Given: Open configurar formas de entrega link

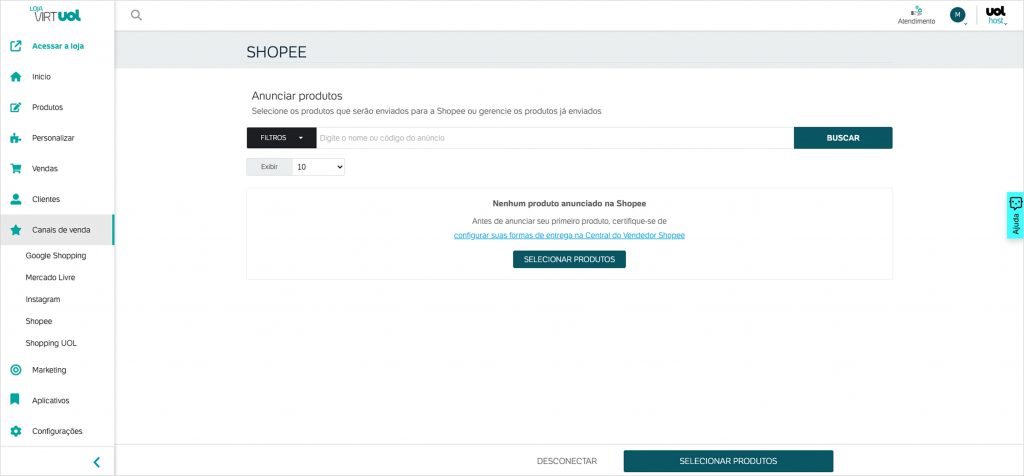Looking at the screenshot, I should coord(569,235).
